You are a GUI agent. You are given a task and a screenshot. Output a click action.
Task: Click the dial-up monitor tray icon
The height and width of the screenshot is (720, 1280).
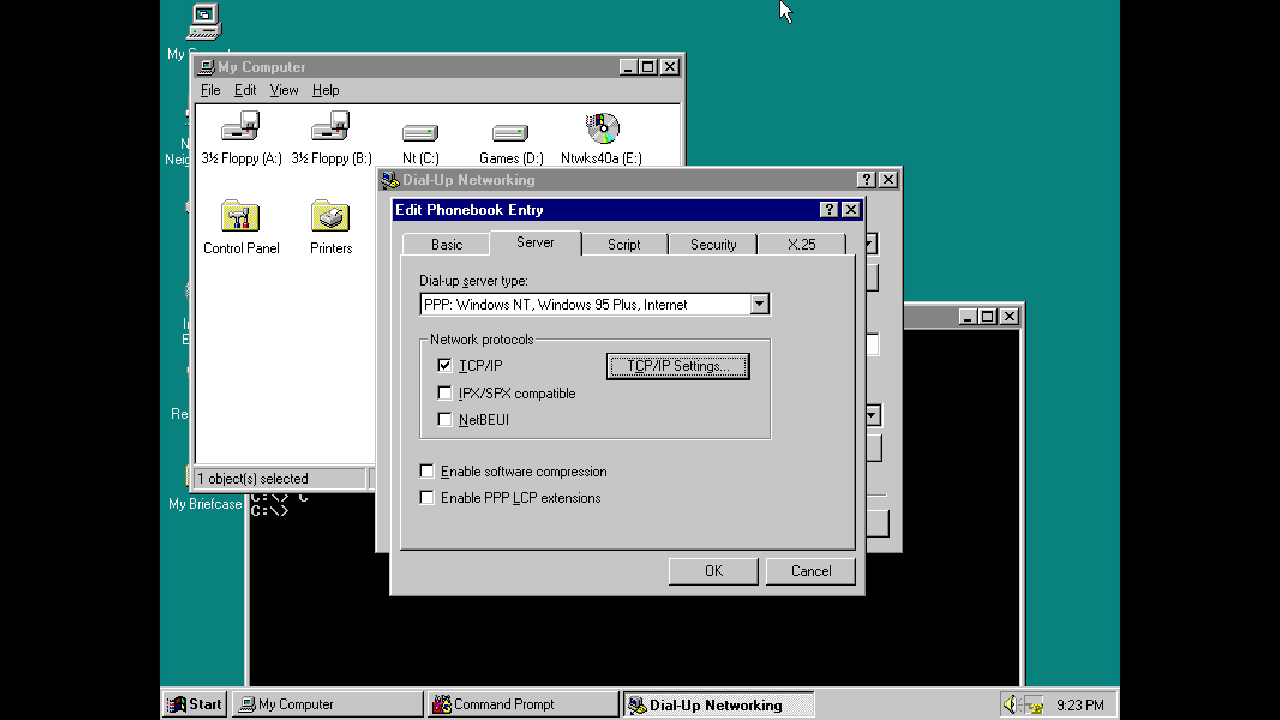point(1034,705)
